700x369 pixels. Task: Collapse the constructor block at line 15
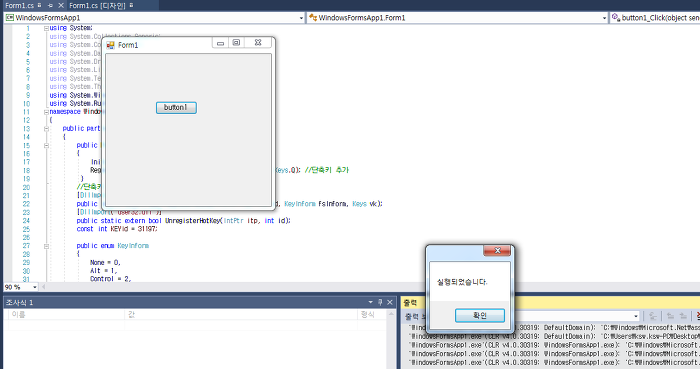point(46,145)
